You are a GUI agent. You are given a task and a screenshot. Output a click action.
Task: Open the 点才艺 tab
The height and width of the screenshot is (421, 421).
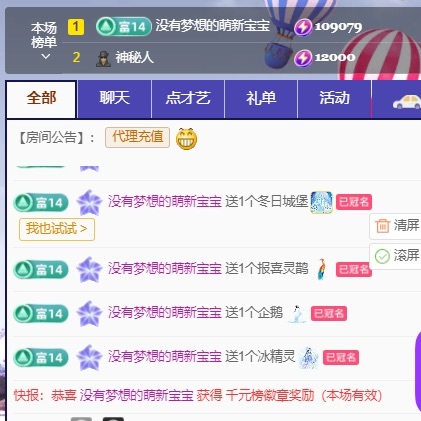(188, 99)
